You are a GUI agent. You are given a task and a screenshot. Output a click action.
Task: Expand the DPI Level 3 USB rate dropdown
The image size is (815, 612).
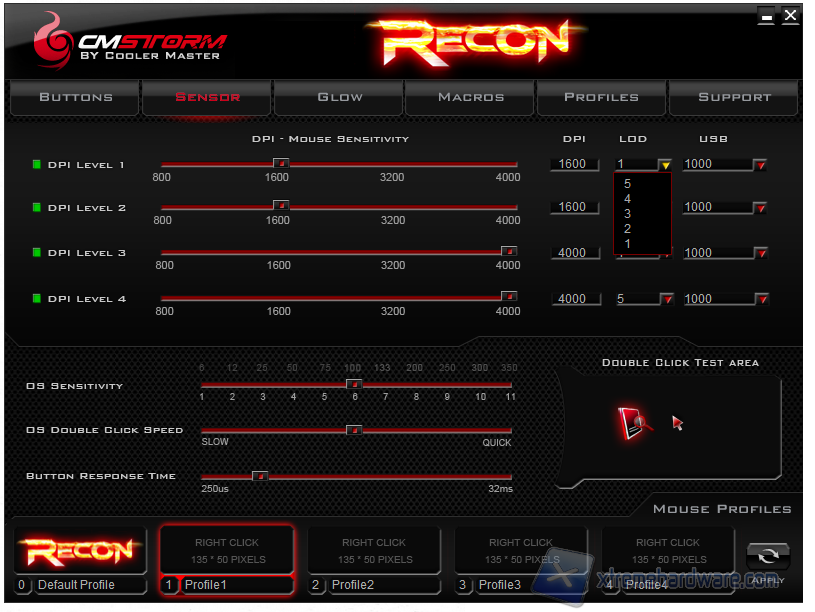(x=759, y=254)
